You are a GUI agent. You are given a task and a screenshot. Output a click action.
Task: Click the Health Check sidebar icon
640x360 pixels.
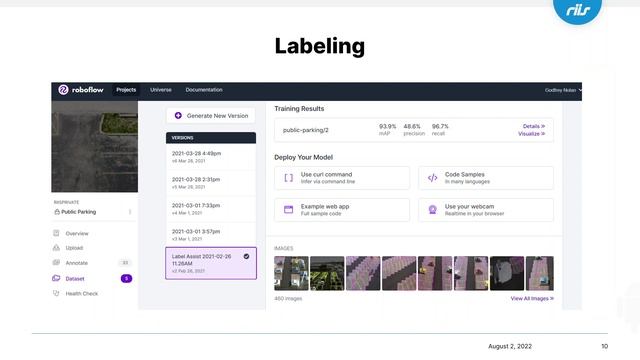pyautogui.click(x=56, y=293)
